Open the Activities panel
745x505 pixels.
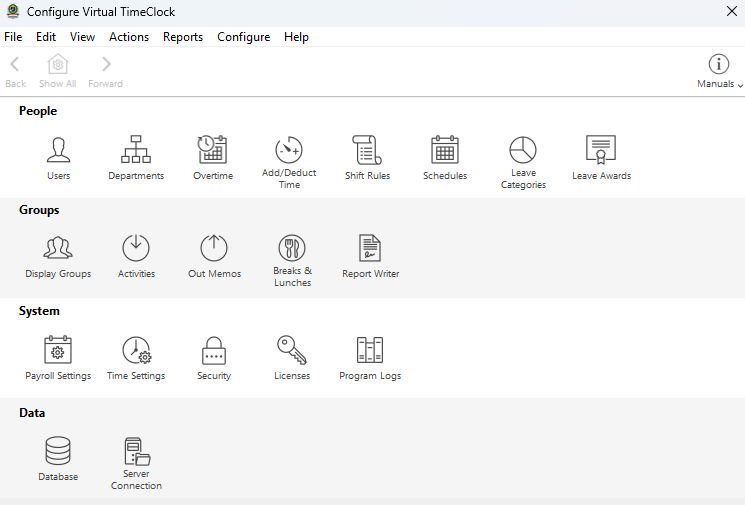136,257
